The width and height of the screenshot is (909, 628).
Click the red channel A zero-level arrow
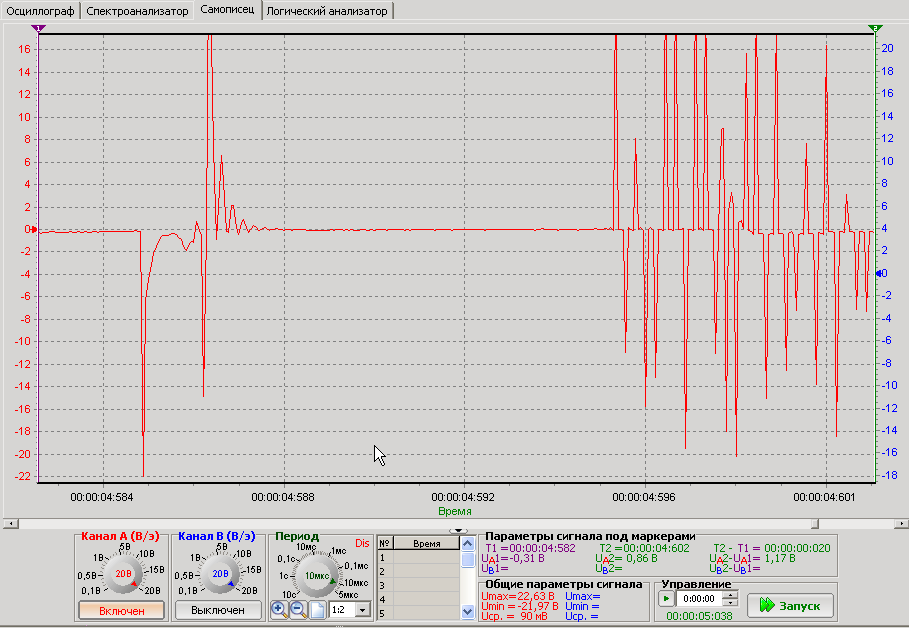coord(34,230)
